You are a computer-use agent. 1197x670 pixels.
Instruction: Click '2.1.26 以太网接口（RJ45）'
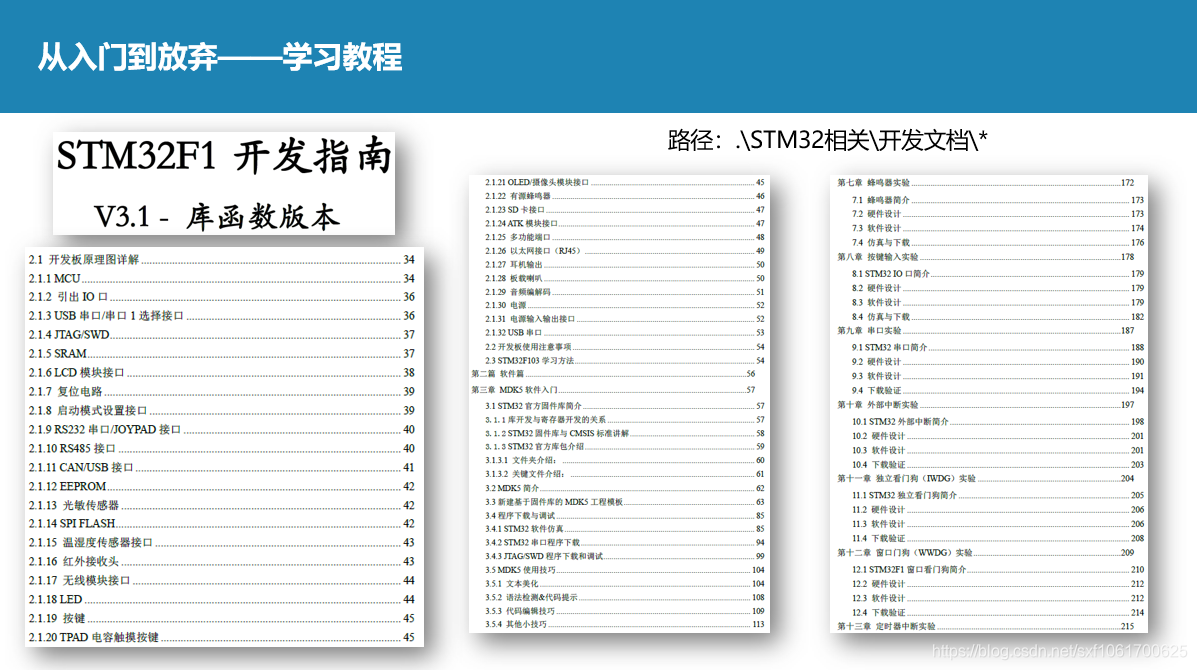tap(624, 251)
